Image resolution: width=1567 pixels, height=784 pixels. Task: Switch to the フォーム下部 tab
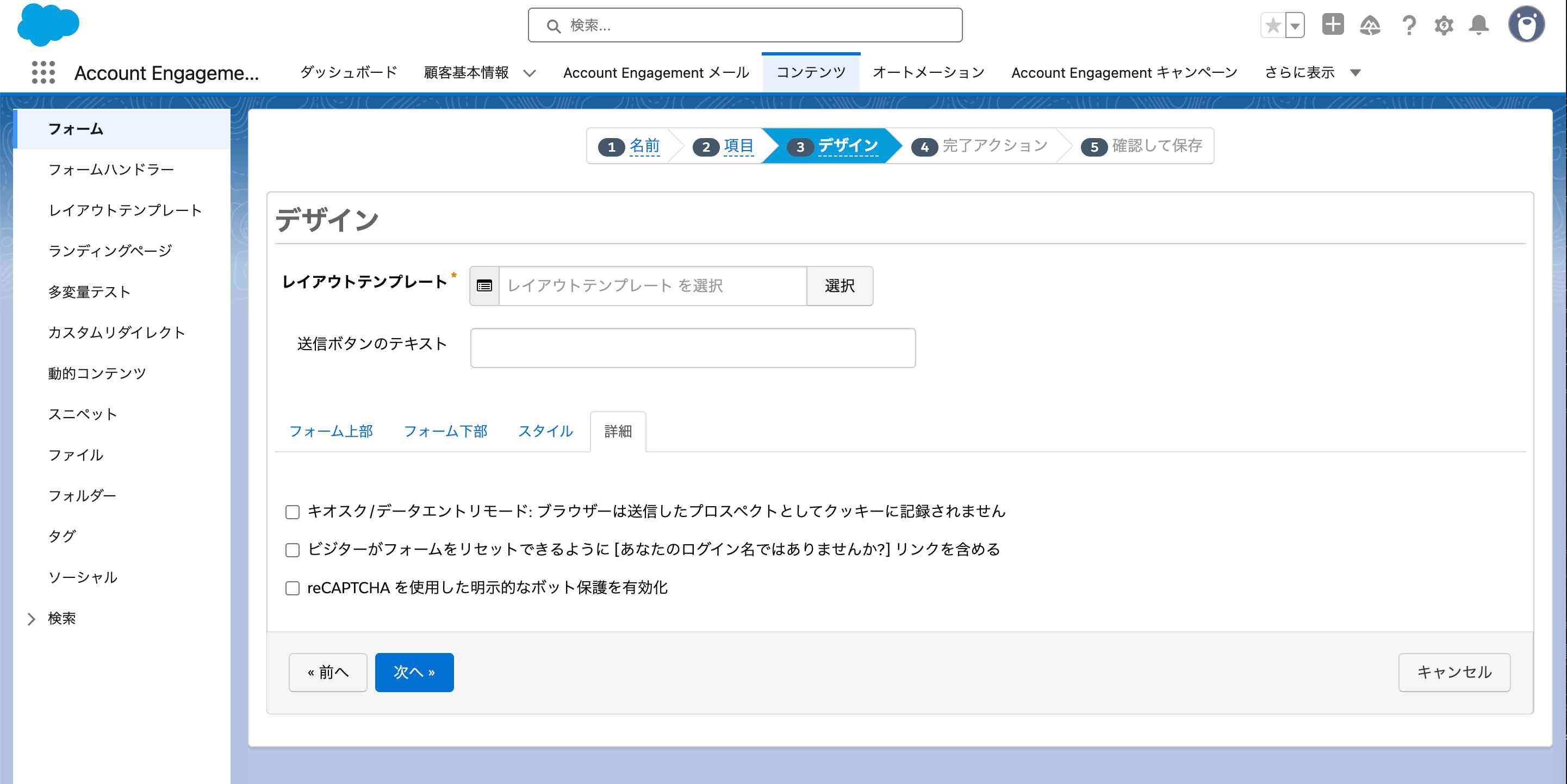coord(445,431)
